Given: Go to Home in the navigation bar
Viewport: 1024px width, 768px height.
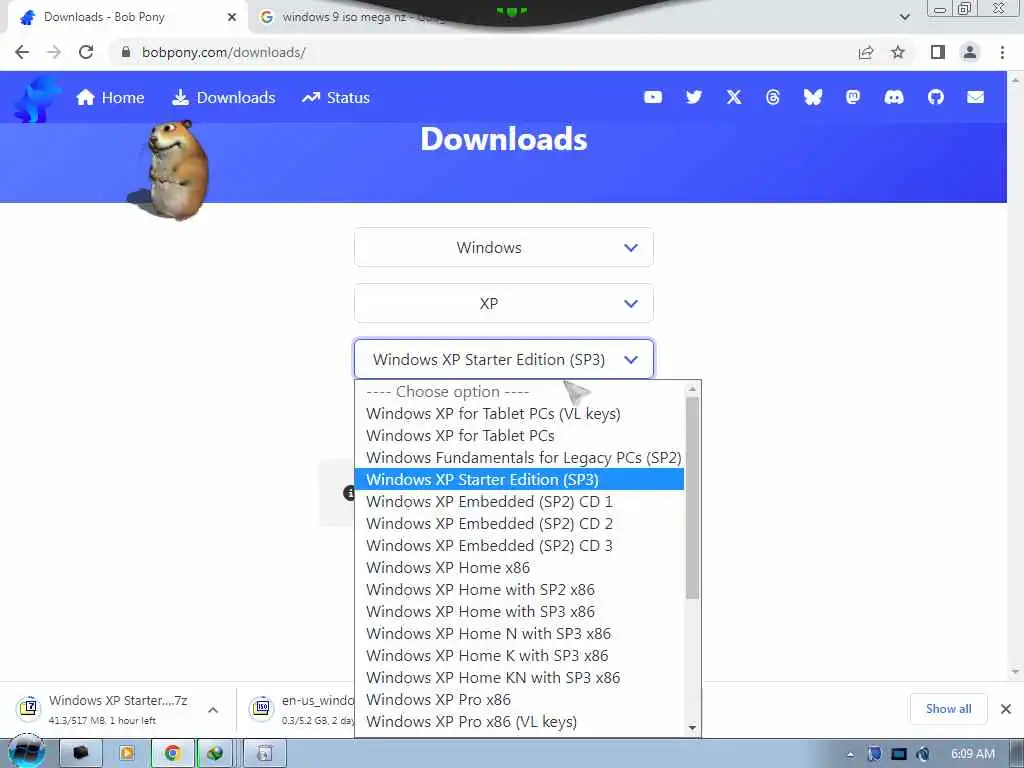Looking at the screenshot, I should (x=110, y=97).
